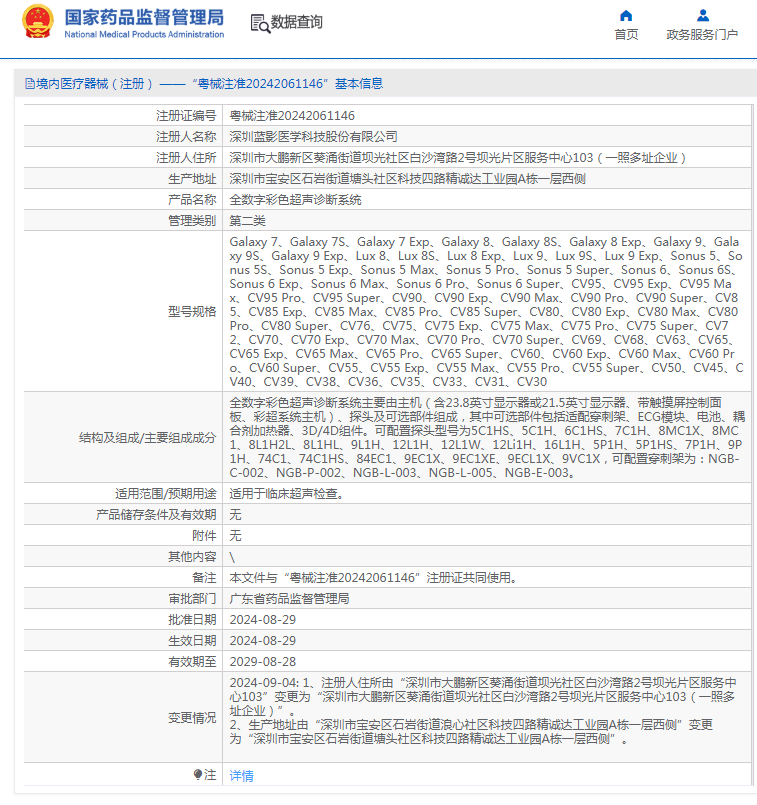The height and width of the screenshot is (805, 757).
Task: Click the lightbulb icon beside 注
Action: 198,775
